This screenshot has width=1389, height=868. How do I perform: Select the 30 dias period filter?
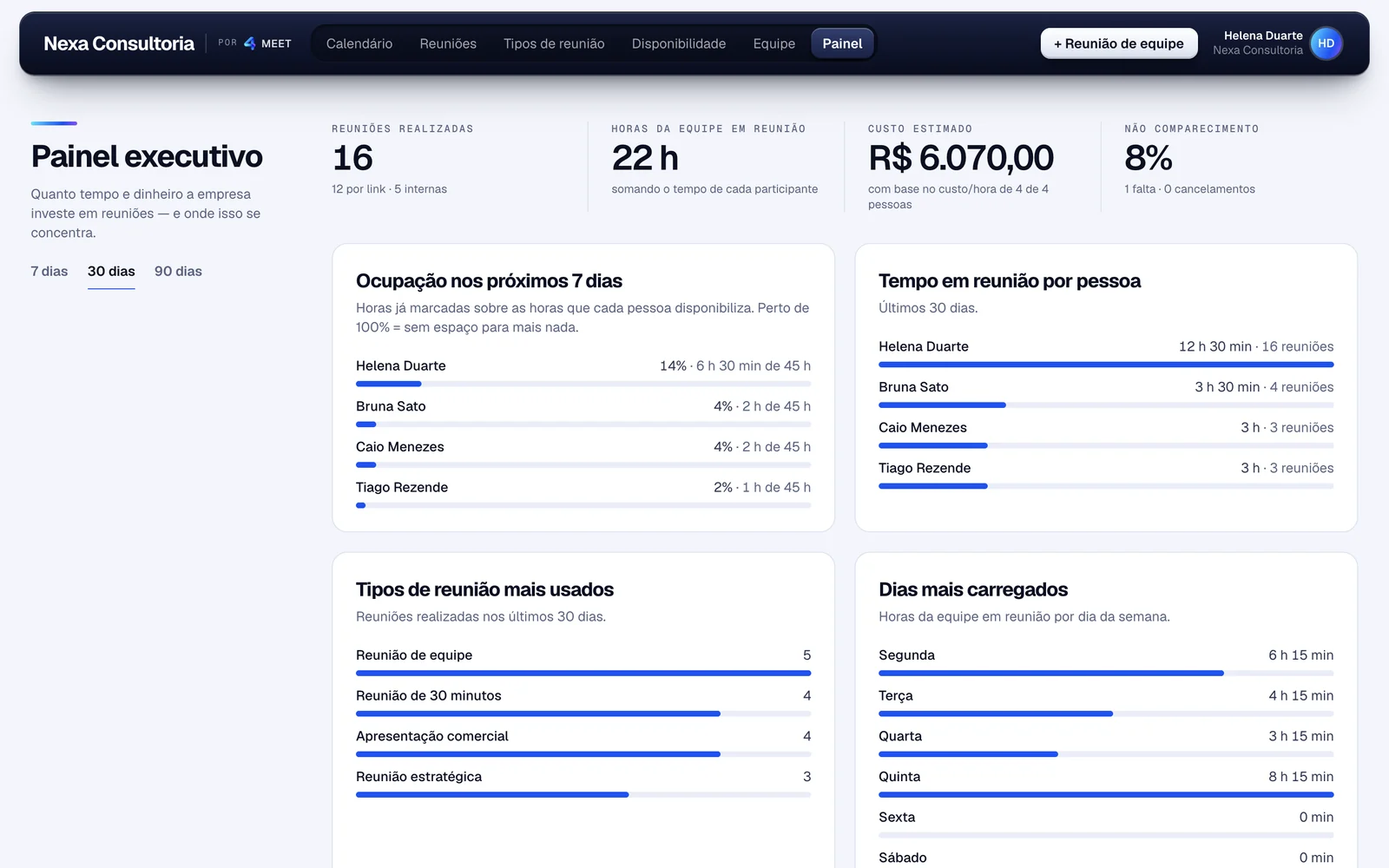111,272
